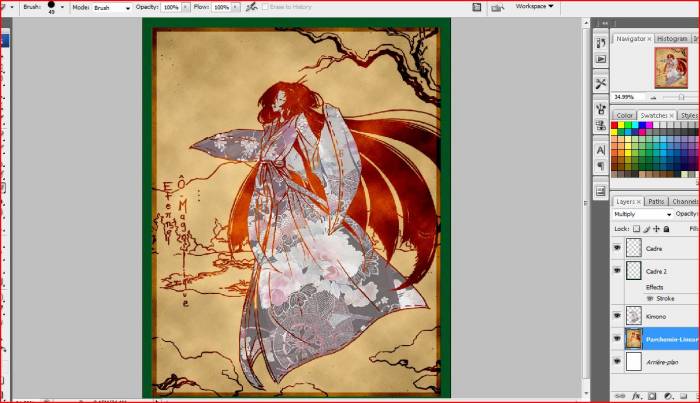Toggle lock position move icon

coord(656,229)
